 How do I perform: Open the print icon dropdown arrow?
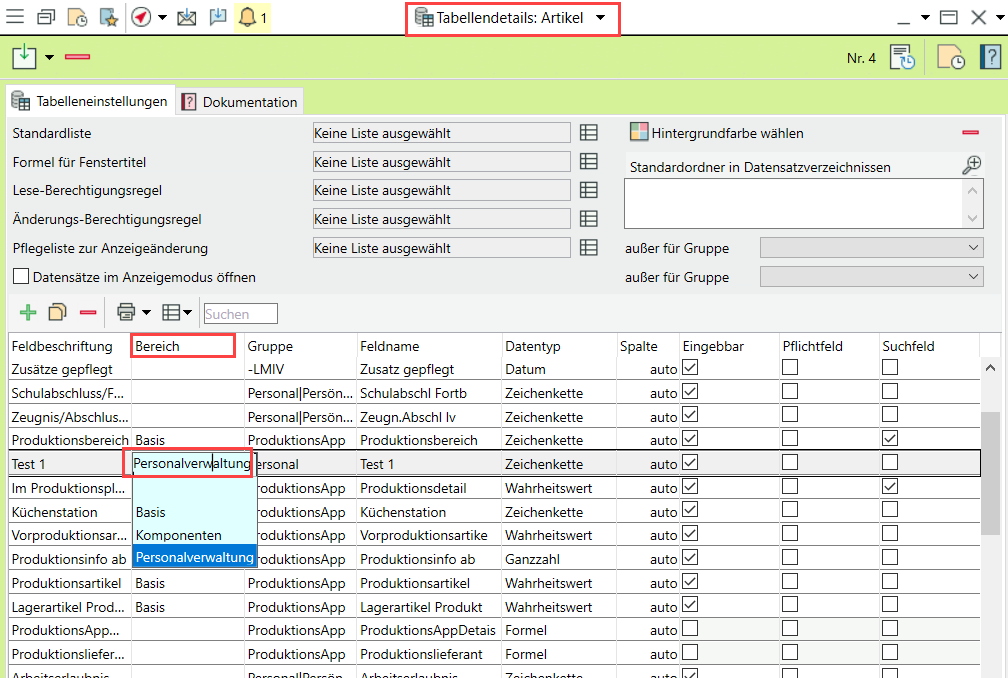146,313
